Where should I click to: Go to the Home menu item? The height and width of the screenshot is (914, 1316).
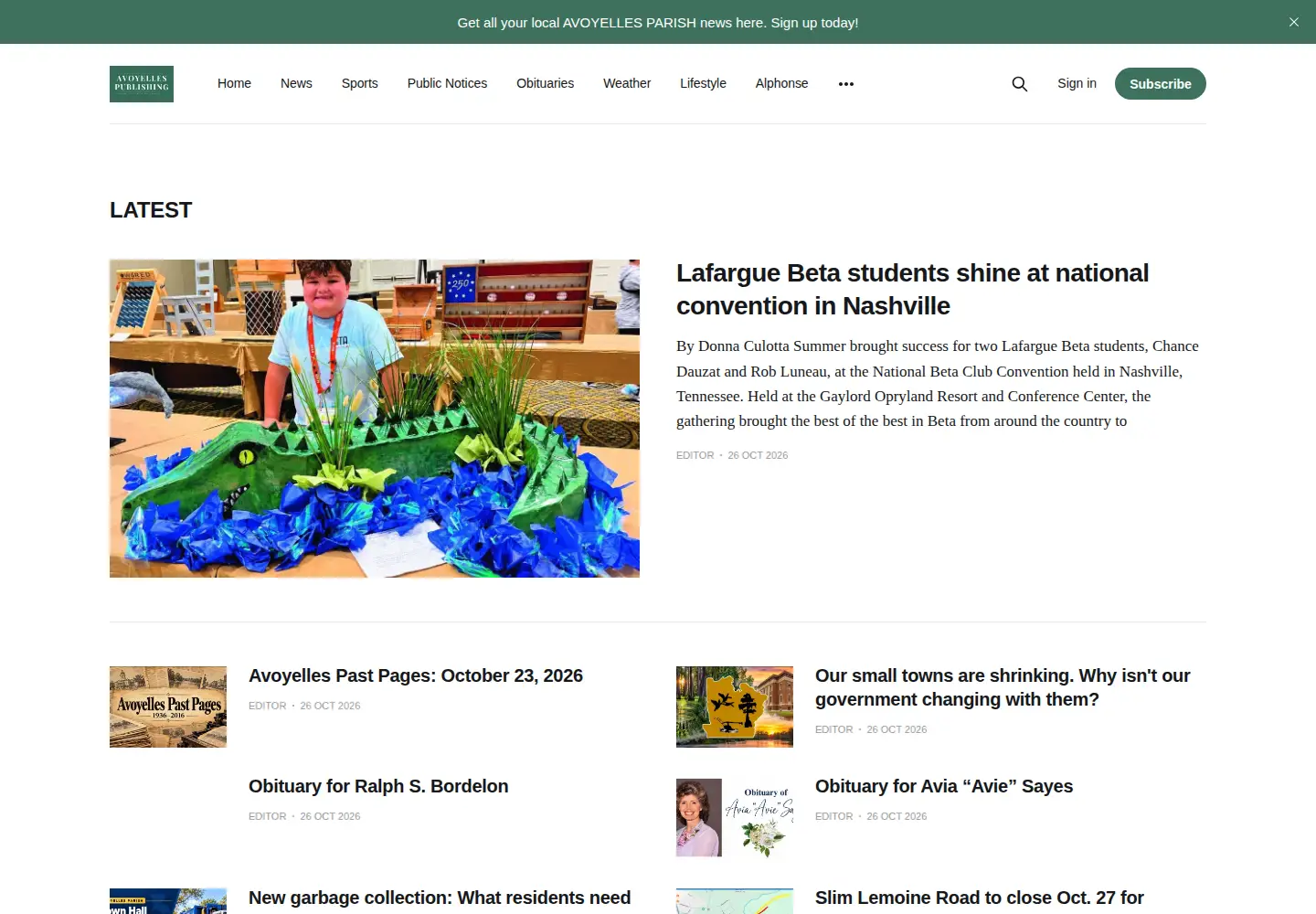(234, 83)
